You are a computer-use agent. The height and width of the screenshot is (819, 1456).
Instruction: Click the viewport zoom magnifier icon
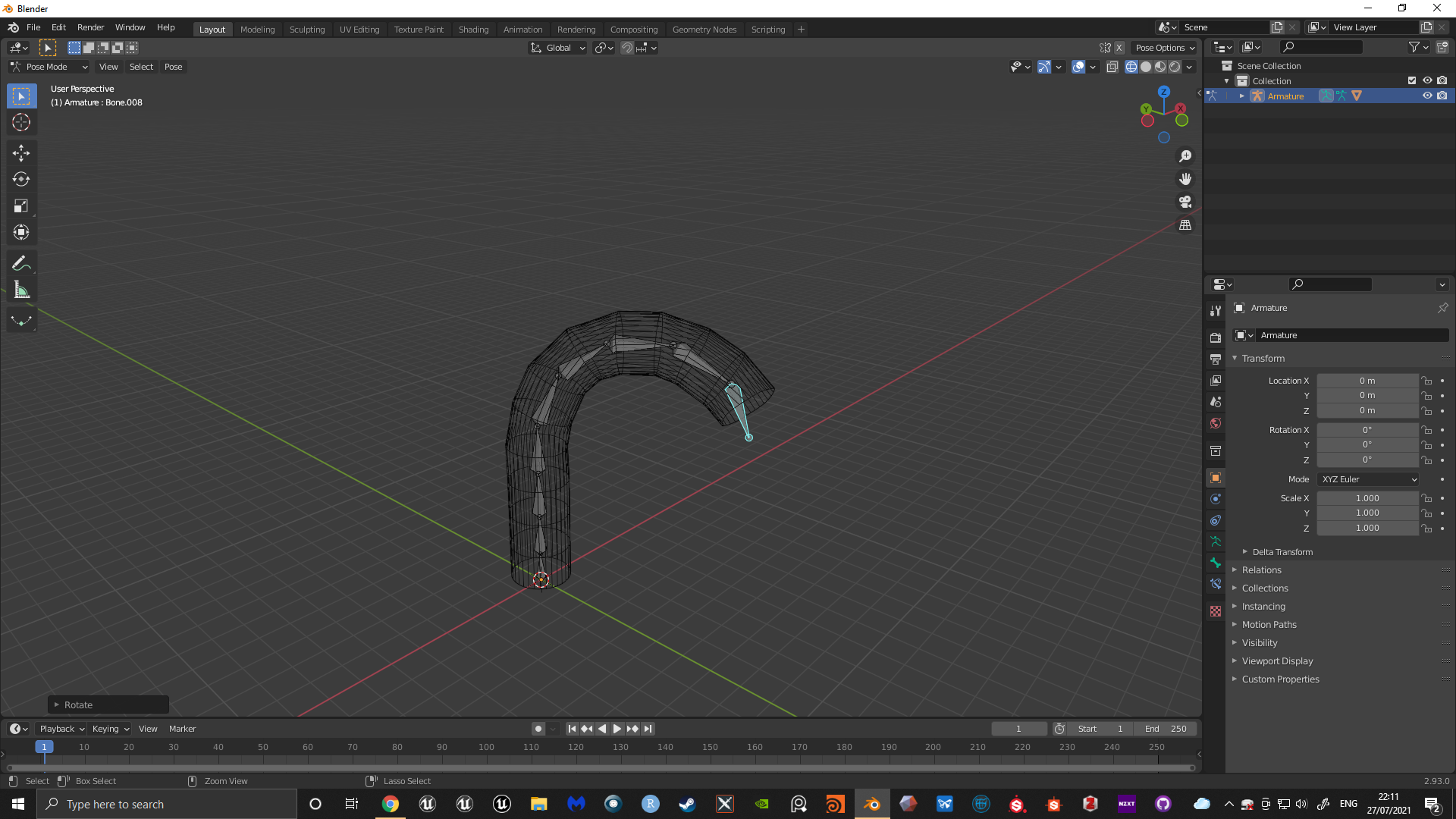click(x=1185, y=156)
